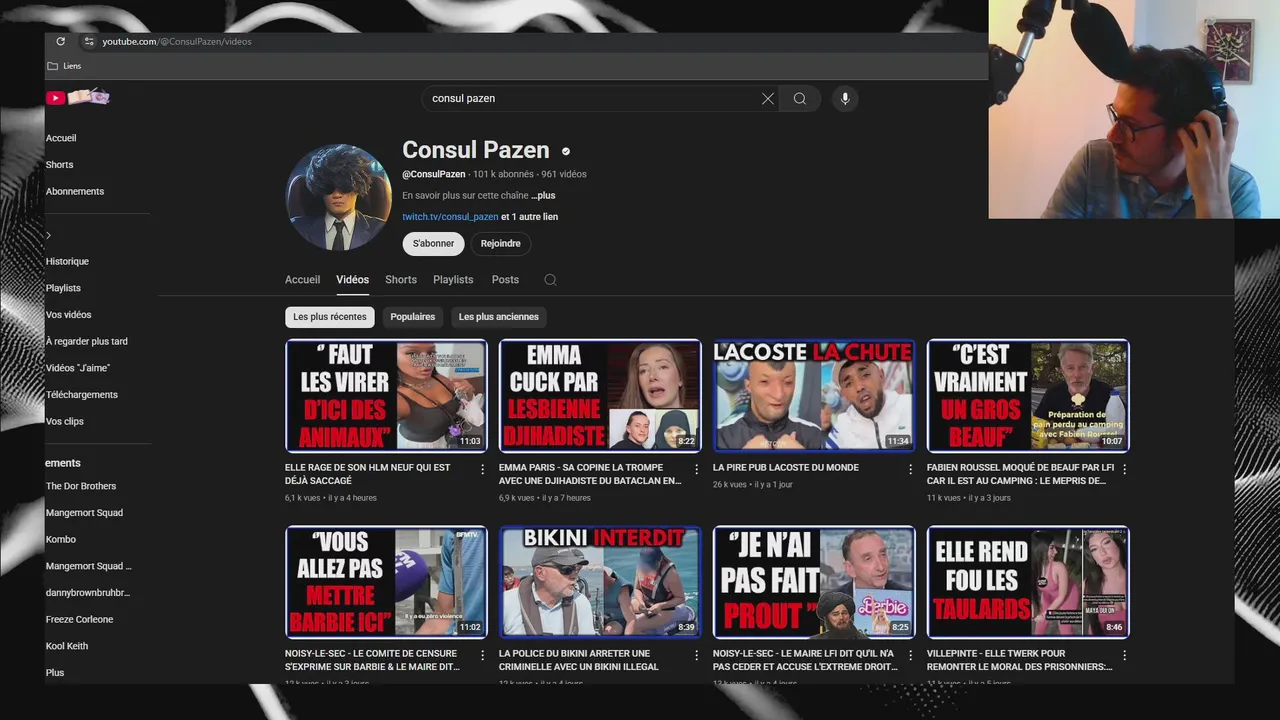Clear the search text with the X

(x=768, y=98)
